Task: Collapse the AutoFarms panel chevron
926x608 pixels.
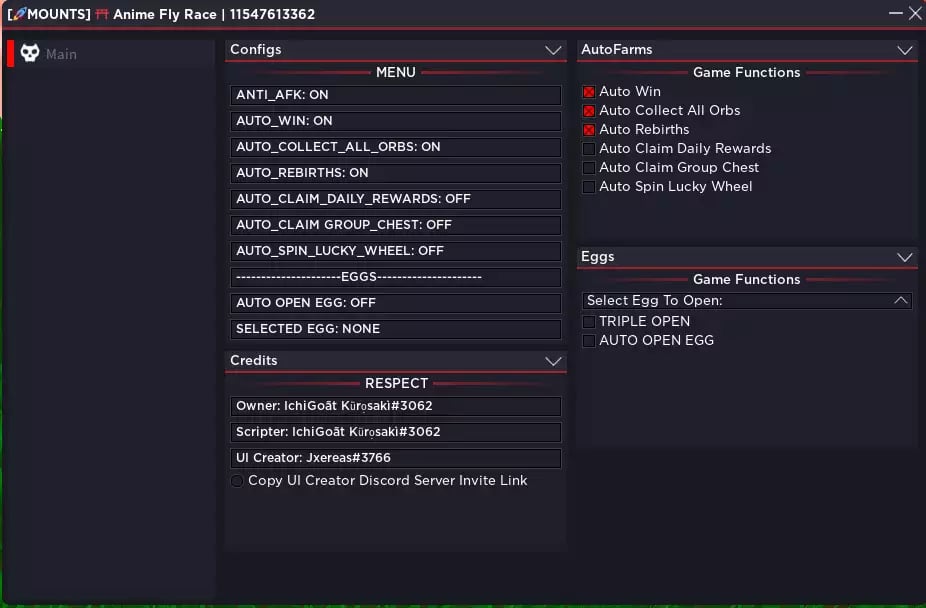Action: (x=904, y=50)
